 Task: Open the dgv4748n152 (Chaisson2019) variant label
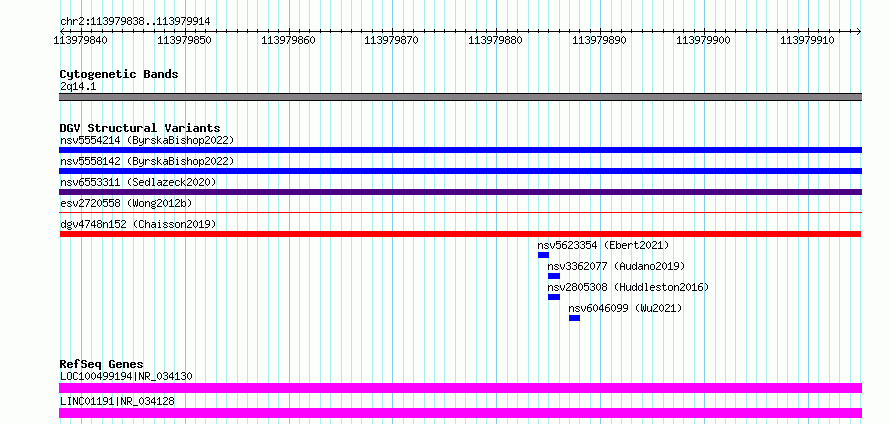(x=138, y=224)
